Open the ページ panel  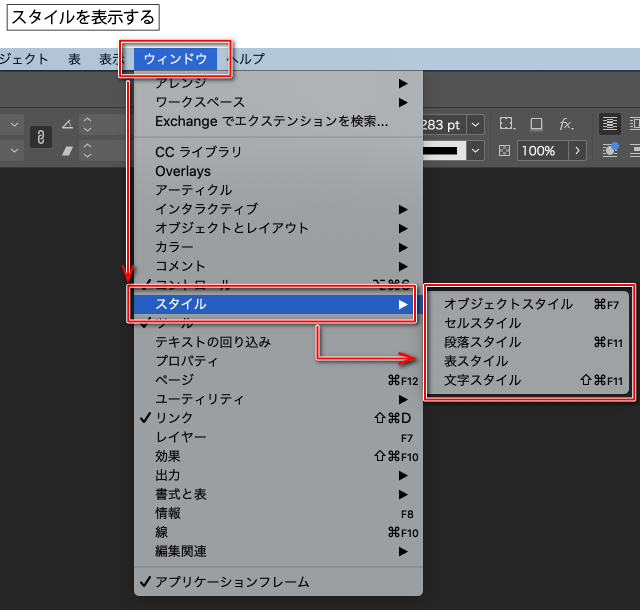tap(278, 380)
